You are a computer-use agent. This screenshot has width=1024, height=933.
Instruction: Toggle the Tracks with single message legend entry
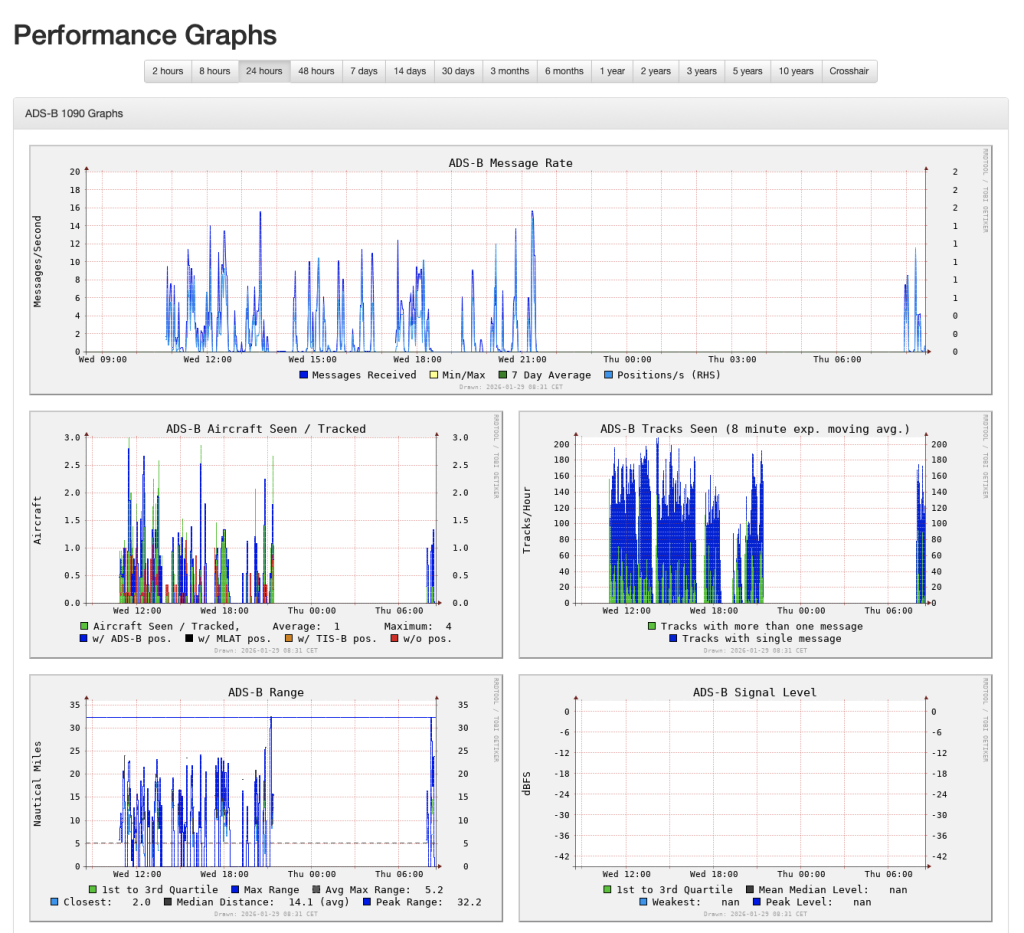point(673,640)
